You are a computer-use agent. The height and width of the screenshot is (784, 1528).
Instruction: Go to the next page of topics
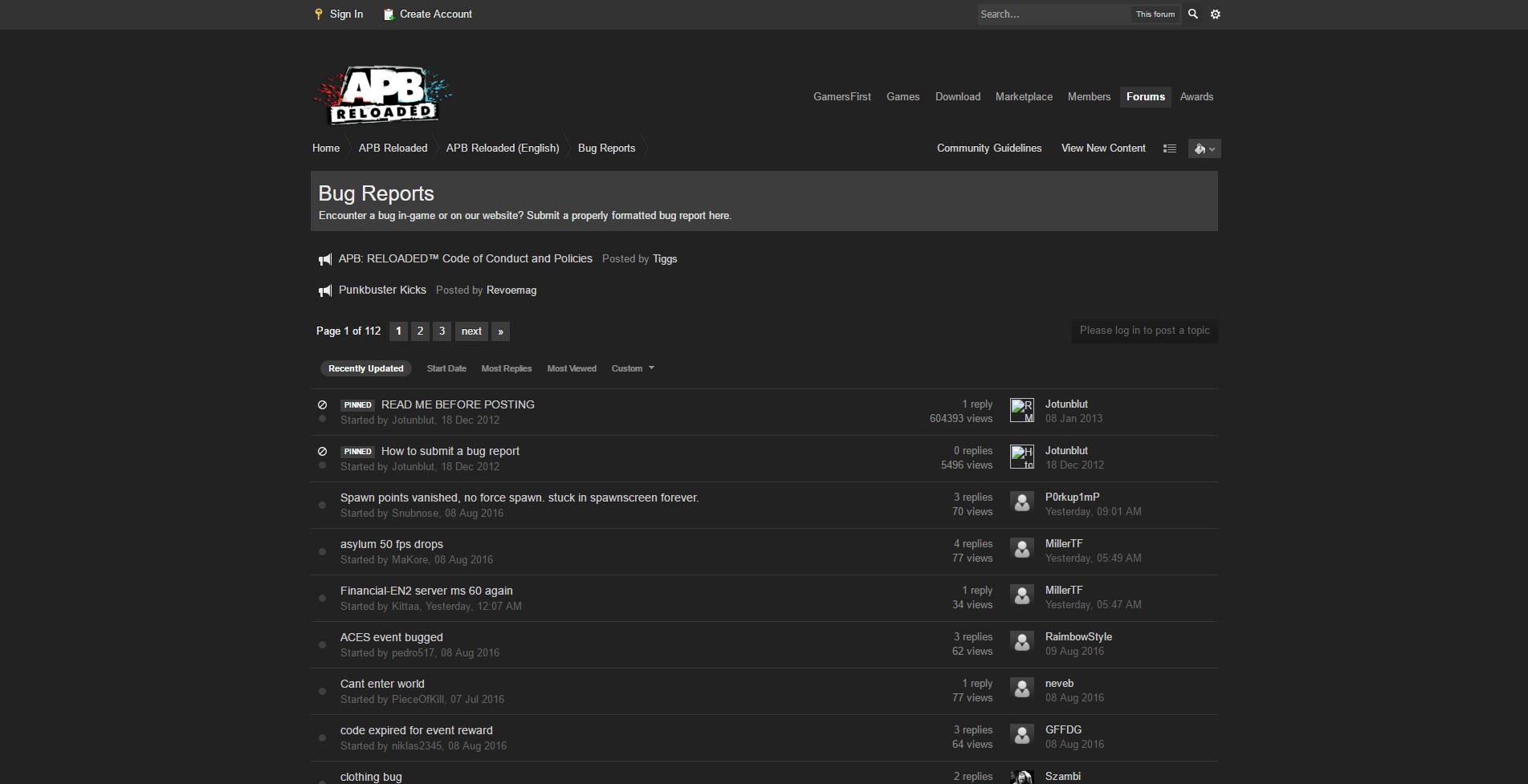point(471,331)
